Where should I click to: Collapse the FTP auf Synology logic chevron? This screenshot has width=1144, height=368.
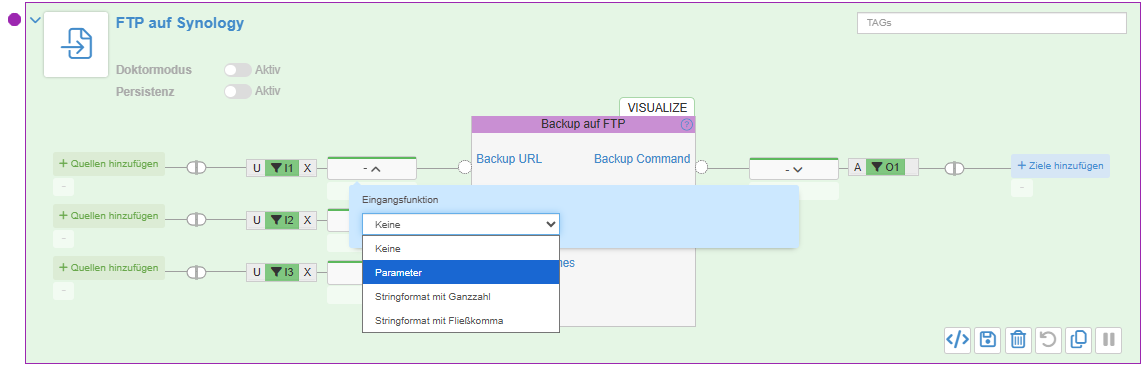35,20
